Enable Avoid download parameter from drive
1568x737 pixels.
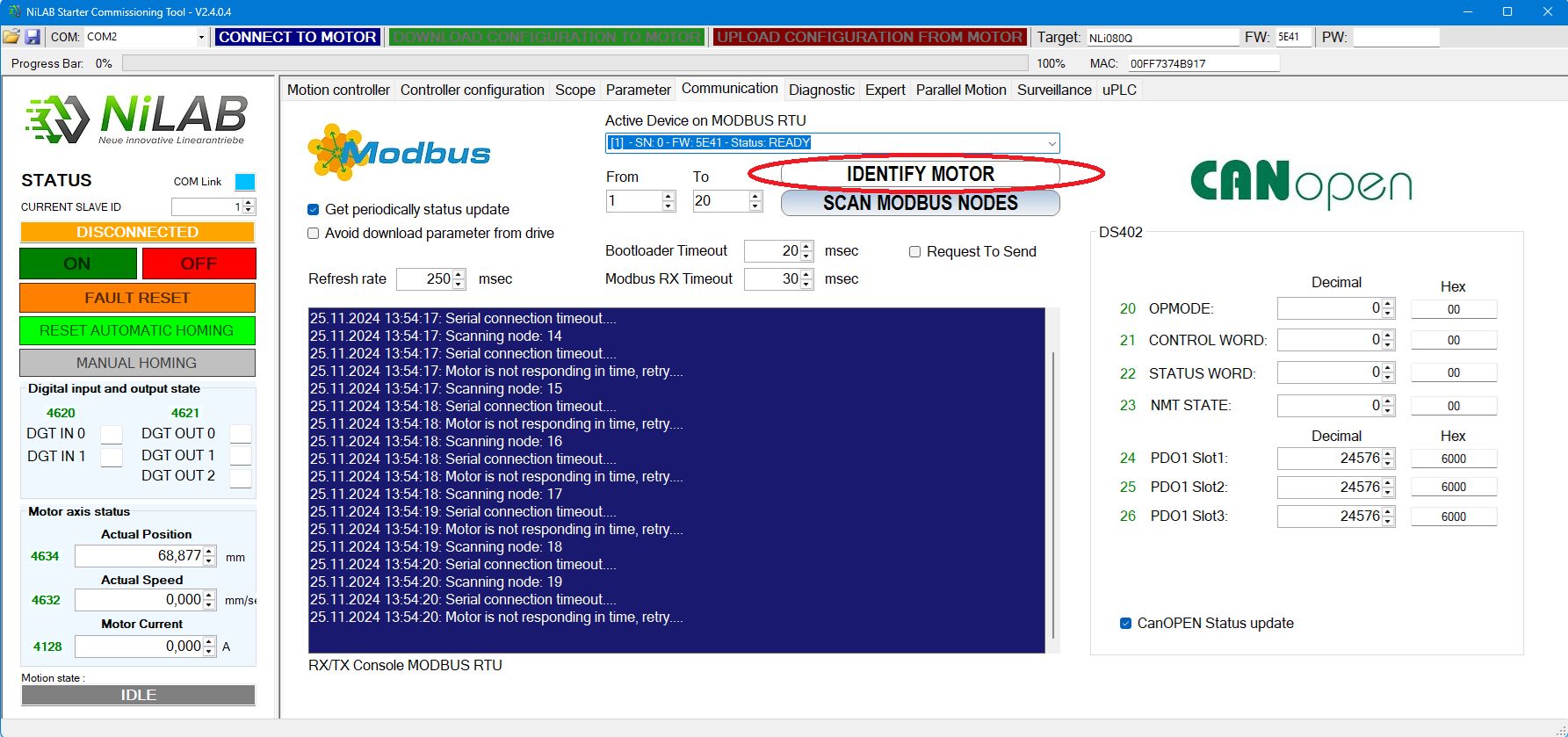[x=314, y=234]
